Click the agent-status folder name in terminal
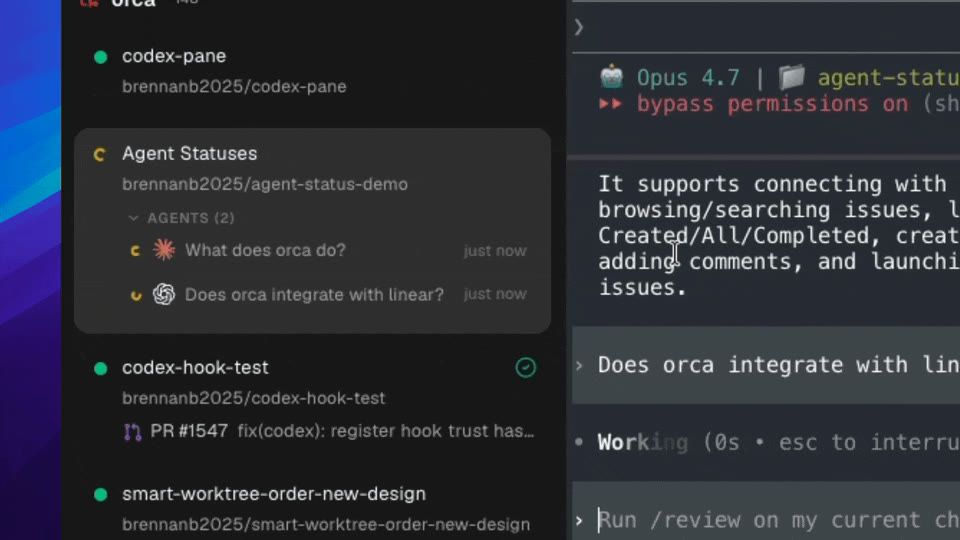The height and width of the screenshot is (540, 960). tap(888, 78)
